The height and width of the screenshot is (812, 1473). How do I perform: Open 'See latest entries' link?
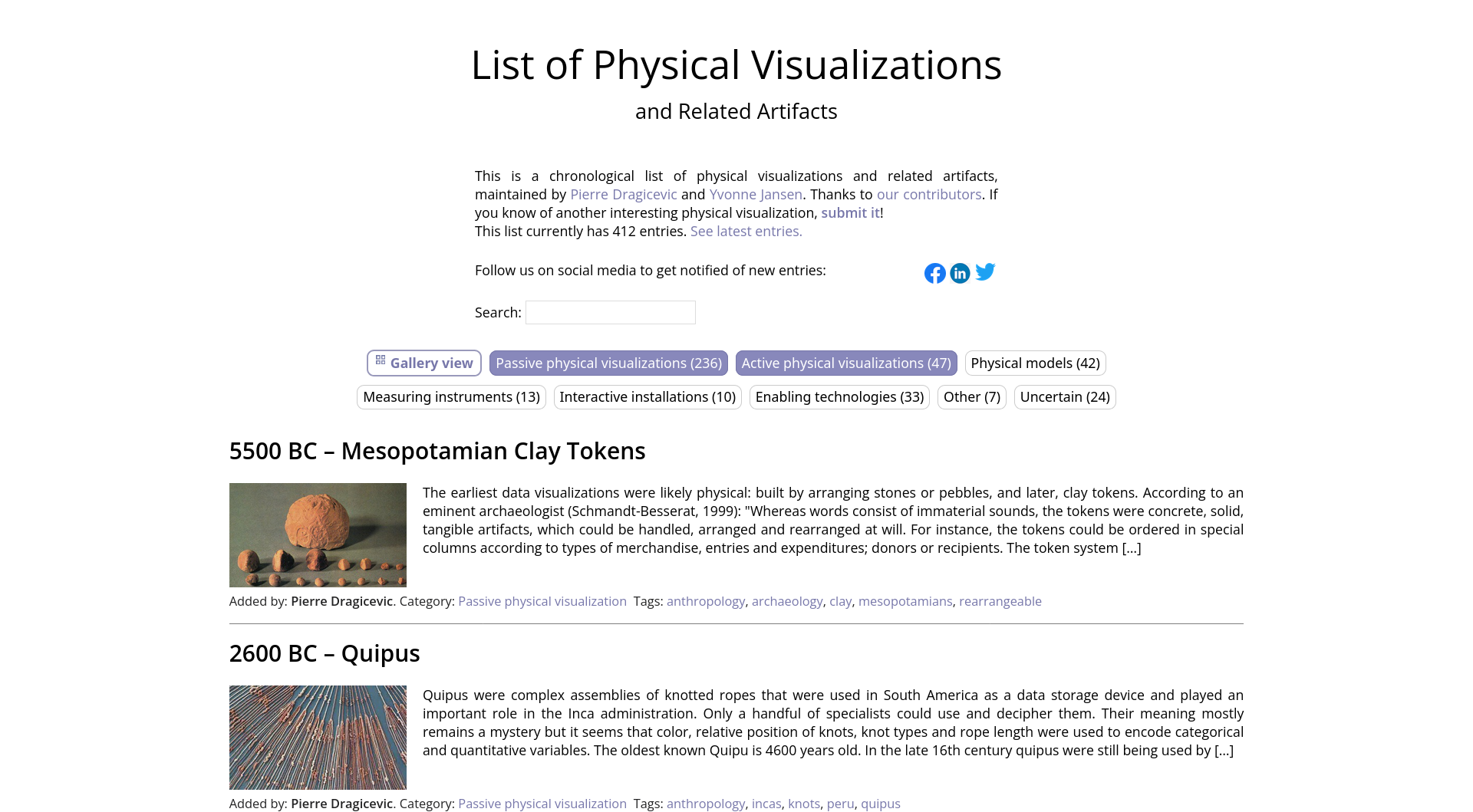click(746, 232)
